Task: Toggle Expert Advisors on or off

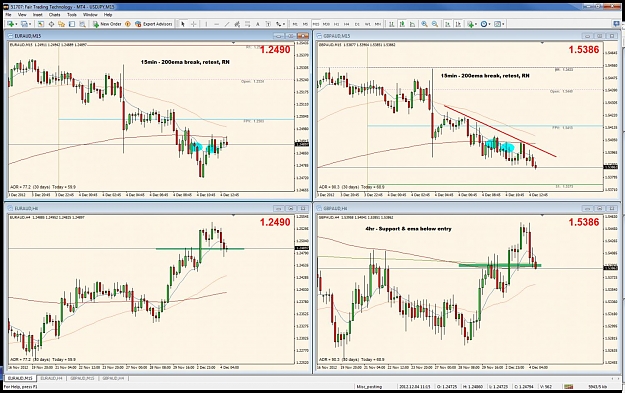Action: pos(153,24)
